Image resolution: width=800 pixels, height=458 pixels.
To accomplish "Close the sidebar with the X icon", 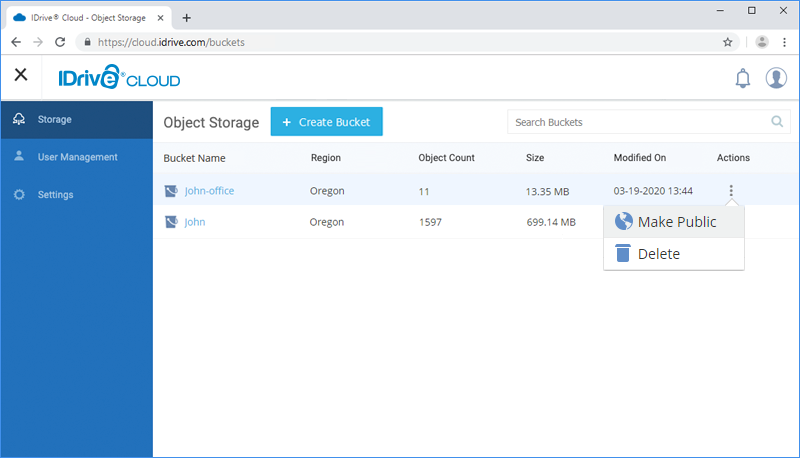I will click(20, 76).
